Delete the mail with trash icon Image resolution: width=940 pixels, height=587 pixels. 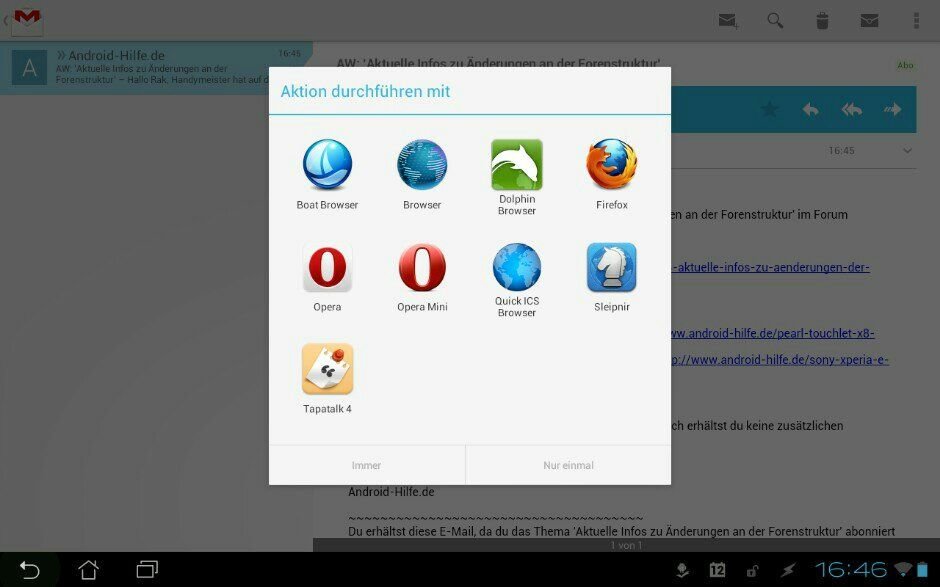[822, 21]
